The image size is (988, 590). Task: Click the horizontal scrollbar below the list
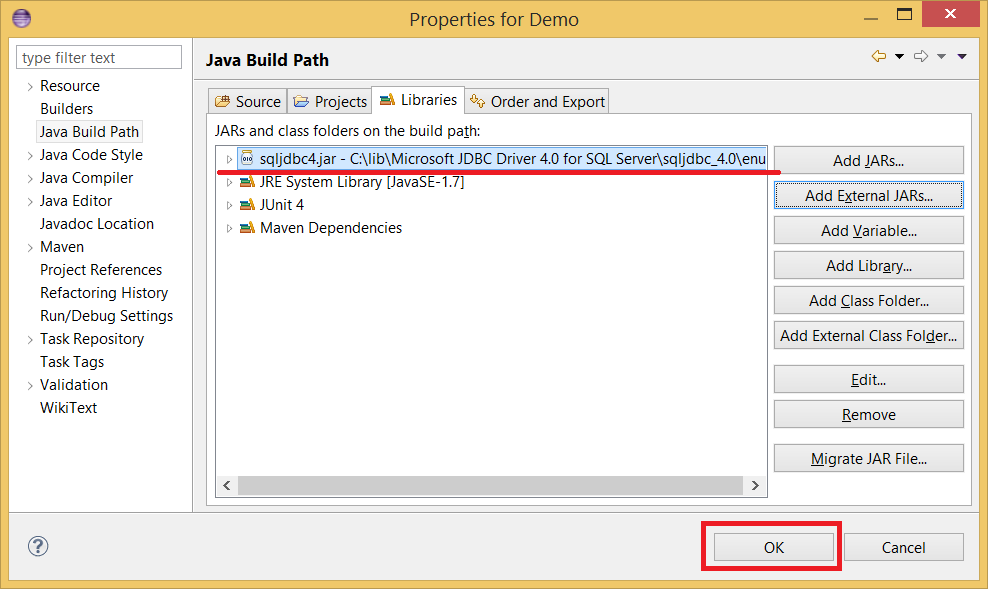pos(490,485)
